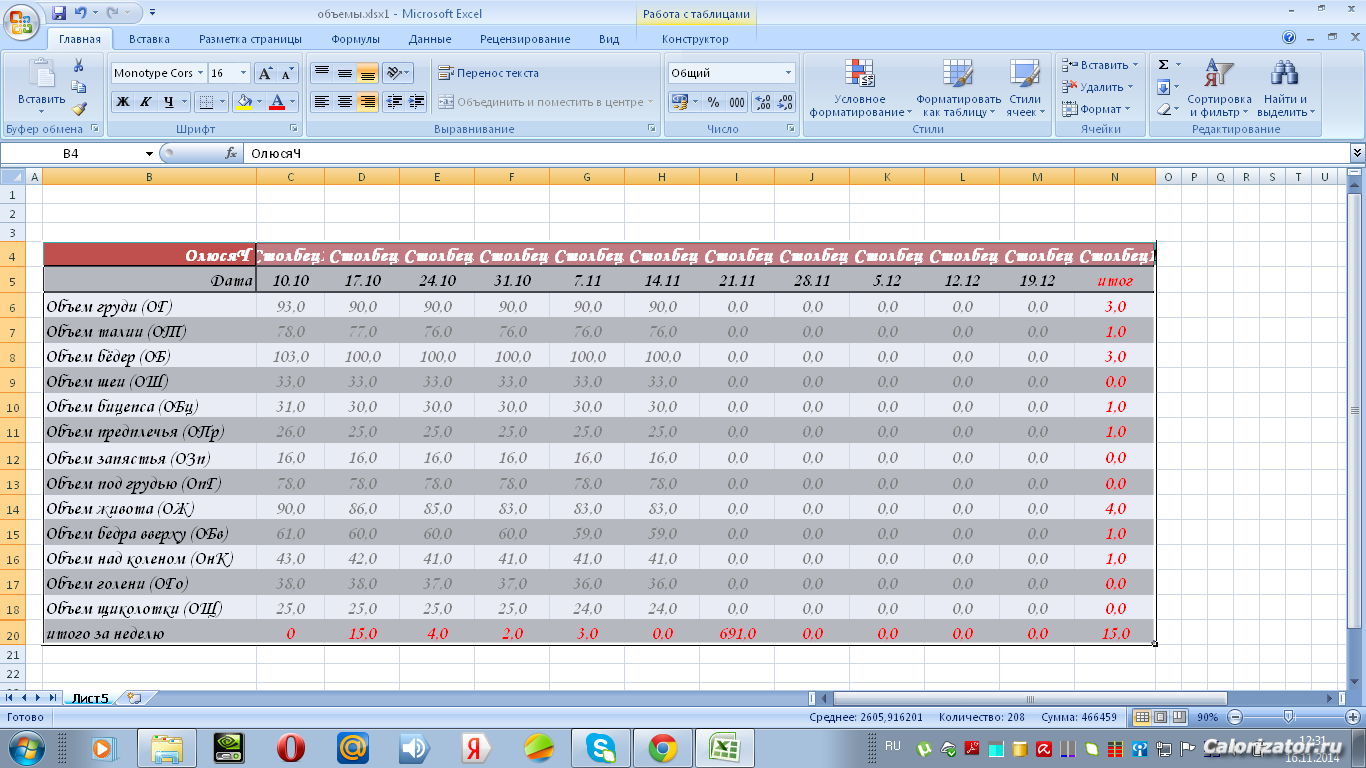Screen dimensions: 1366x768
Task: Click the insert function fx icon
Action: (231, 153)
